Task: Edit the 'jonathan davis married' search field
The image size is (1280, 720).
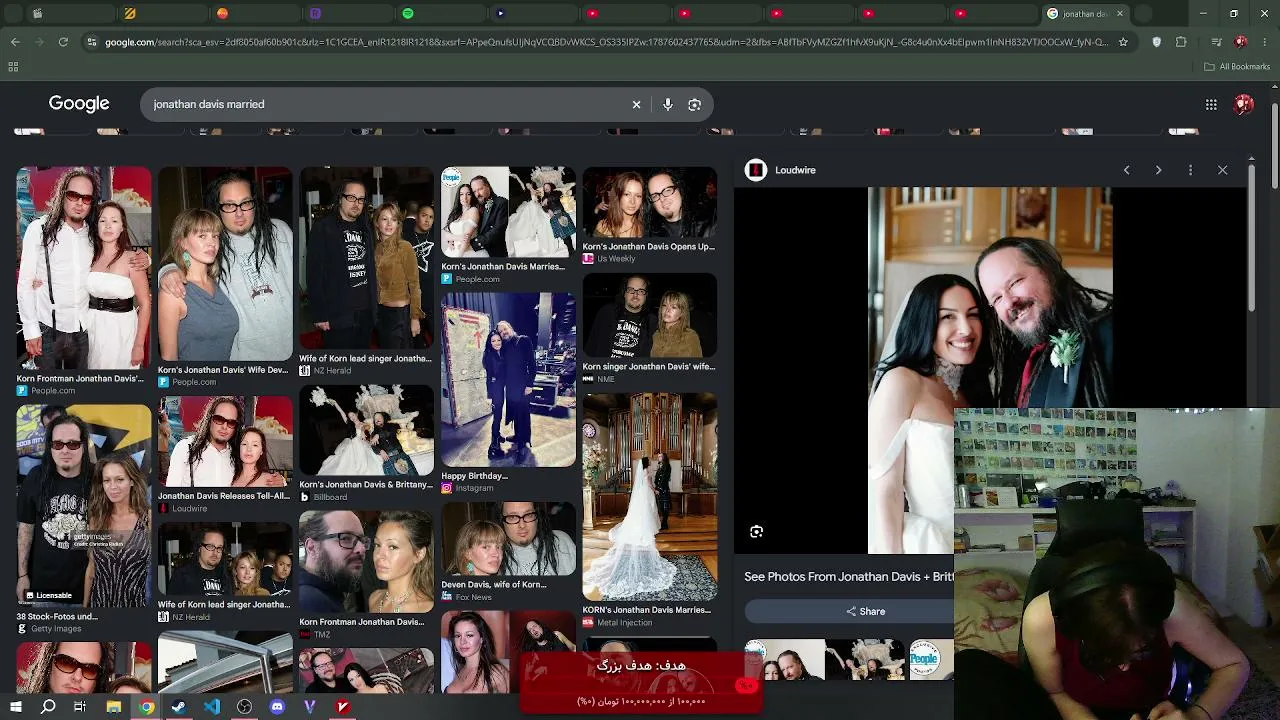Action: (x=385, y=104)
